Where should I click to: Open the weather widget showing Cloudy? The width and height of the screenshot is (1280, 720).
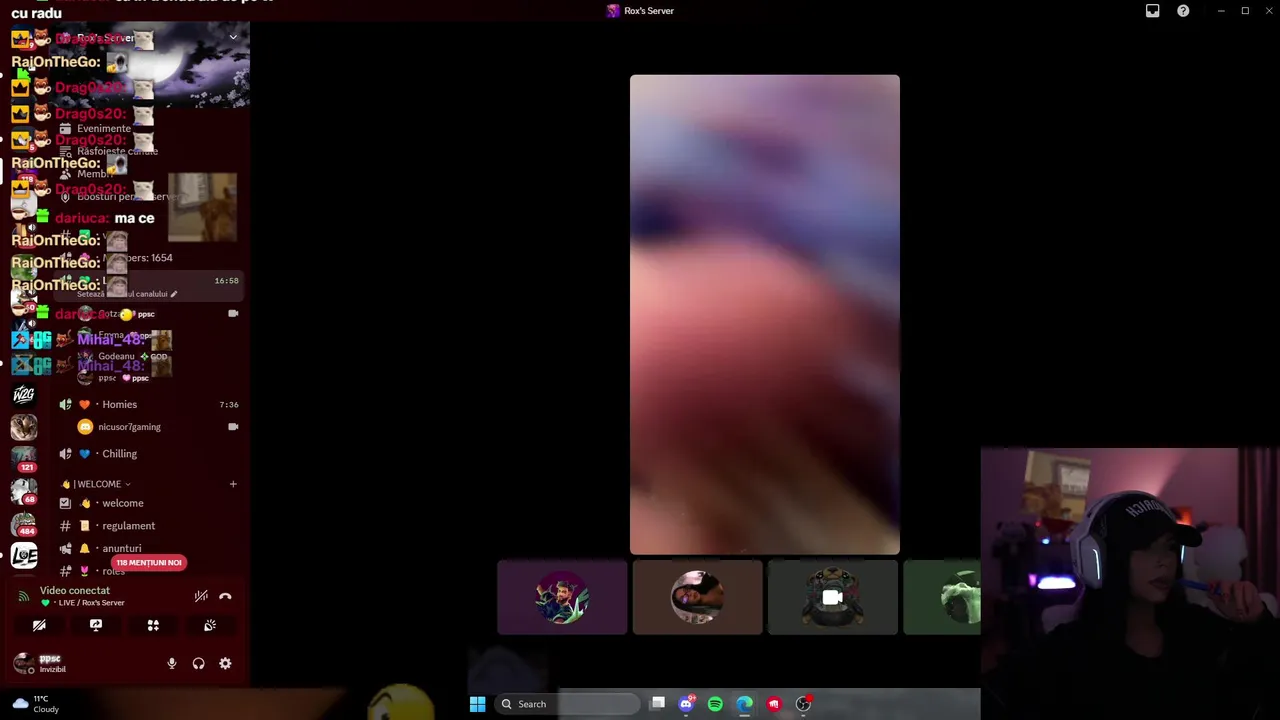(36, 704)
